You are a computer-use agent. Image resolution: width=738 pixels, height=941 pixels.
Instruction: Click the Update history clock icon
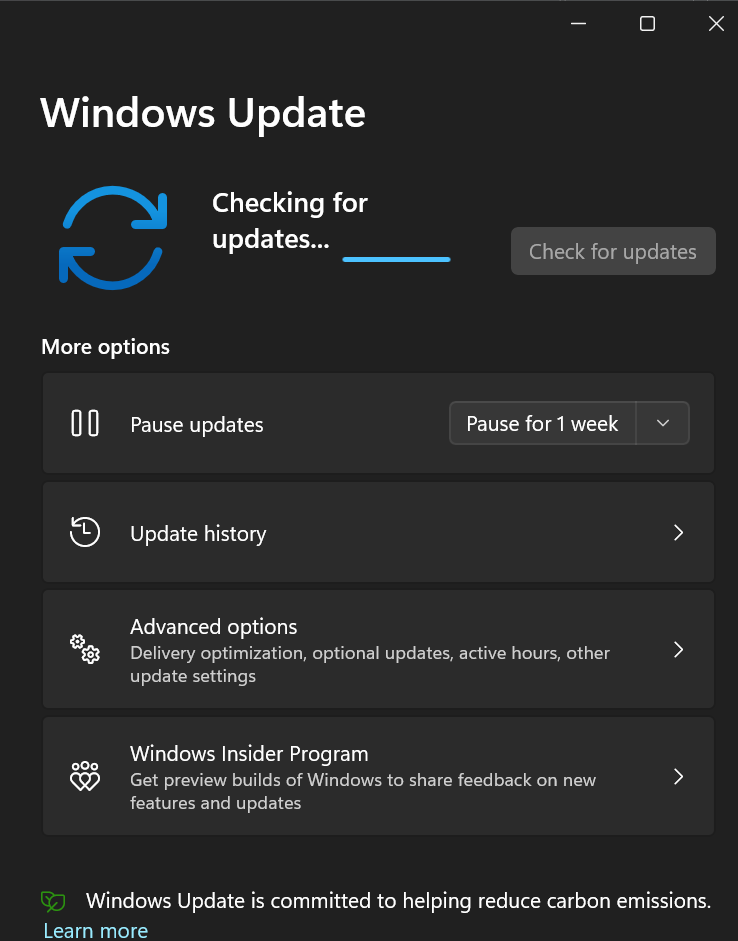click(85, 532)
